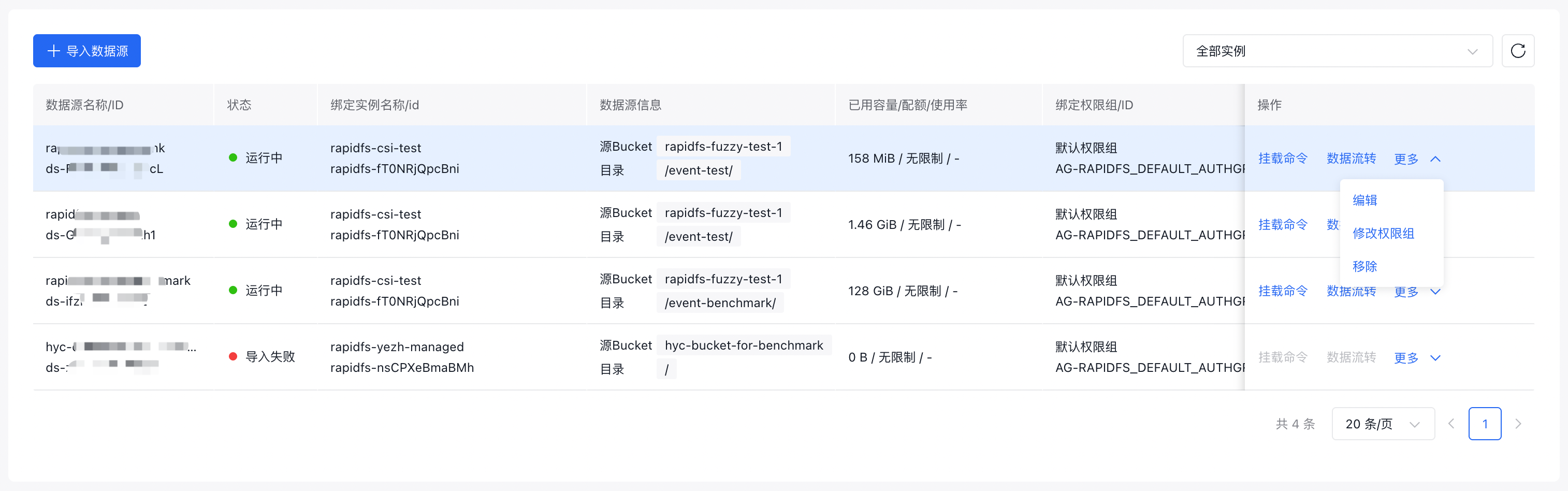Click the red failed status dot
The width and height of the screenshot is (1568, 491).
point(233,356)
